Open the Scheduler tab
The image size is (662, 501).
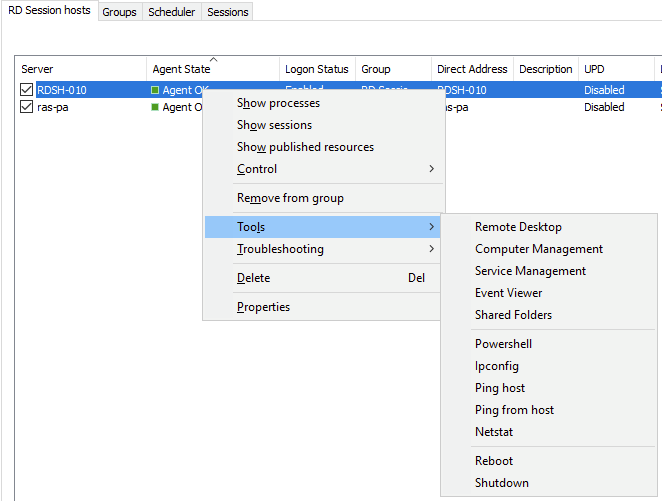(171, 12)
